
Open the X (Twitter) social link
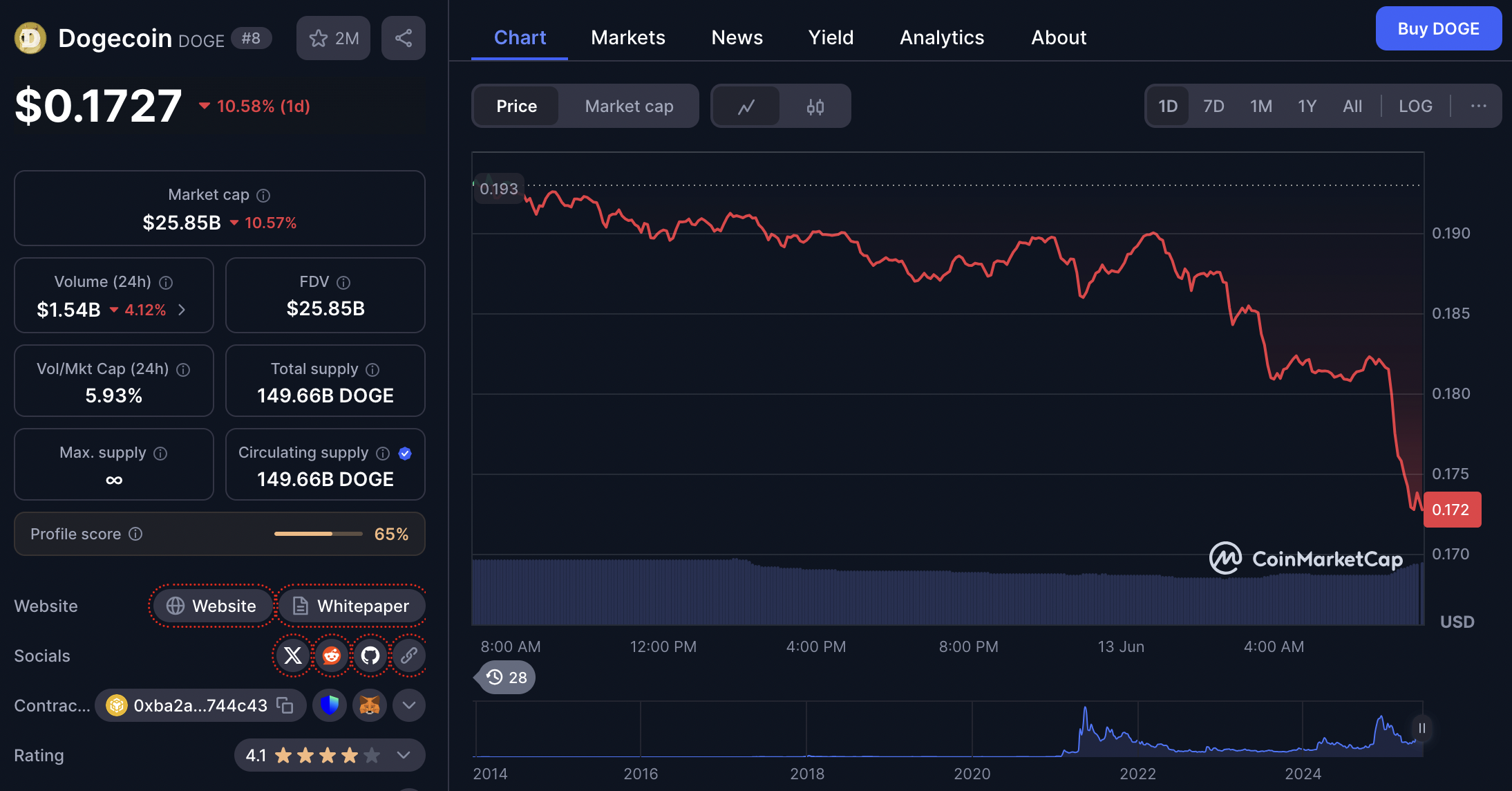pos(293,655)
